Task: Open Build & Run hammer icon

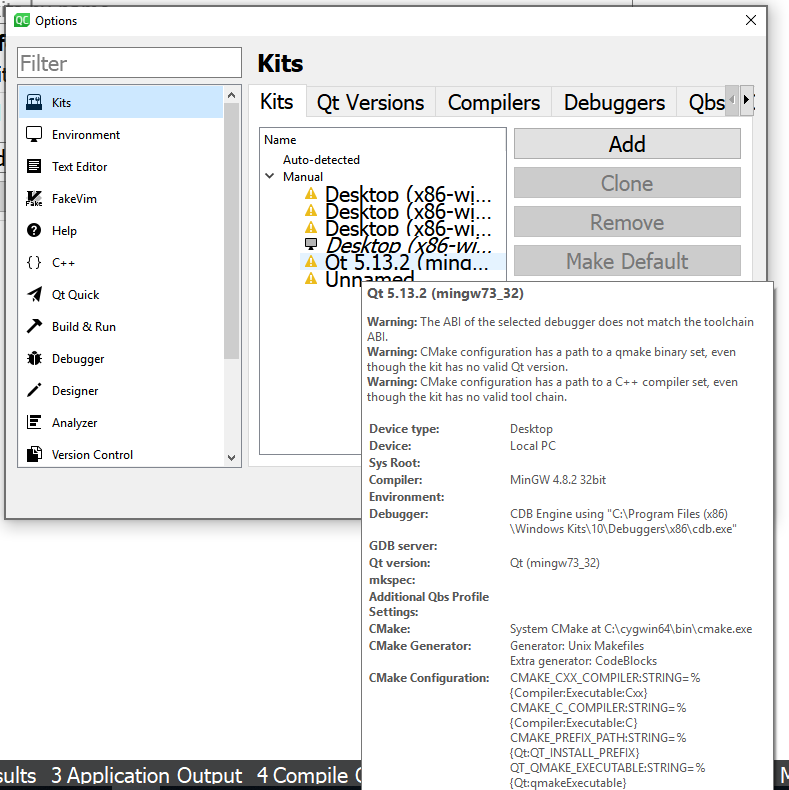Action: pyautogui.click(x=34, y=326)
